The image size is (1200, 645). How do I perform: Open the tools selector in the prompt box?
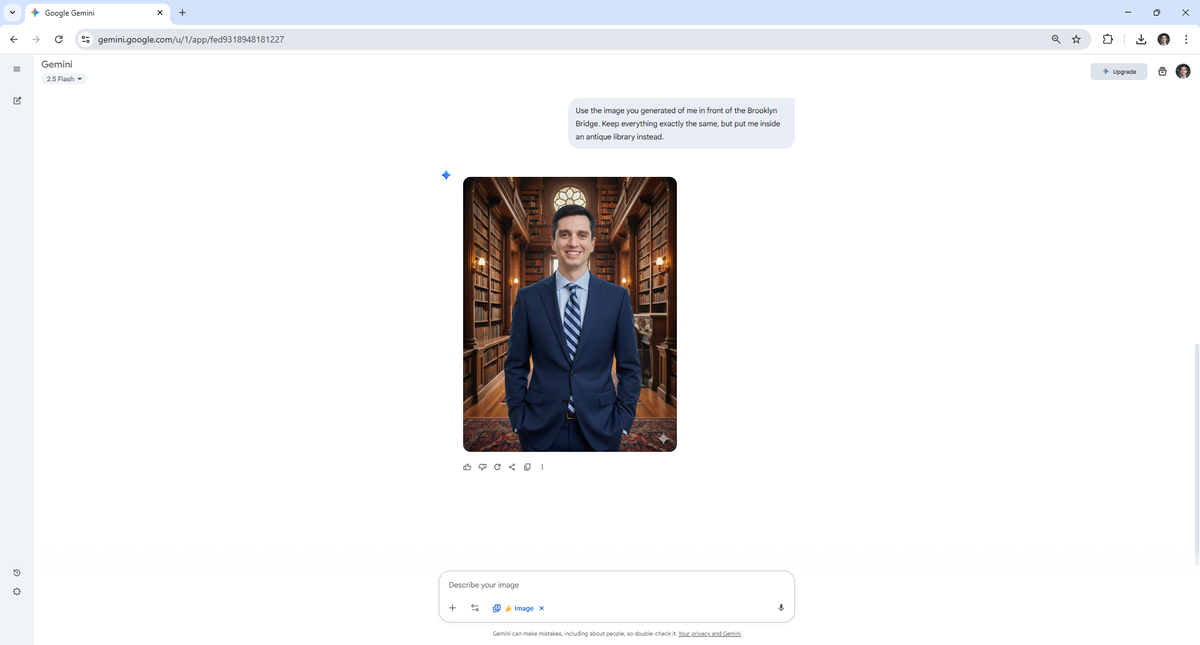click(x=475, y=608)
